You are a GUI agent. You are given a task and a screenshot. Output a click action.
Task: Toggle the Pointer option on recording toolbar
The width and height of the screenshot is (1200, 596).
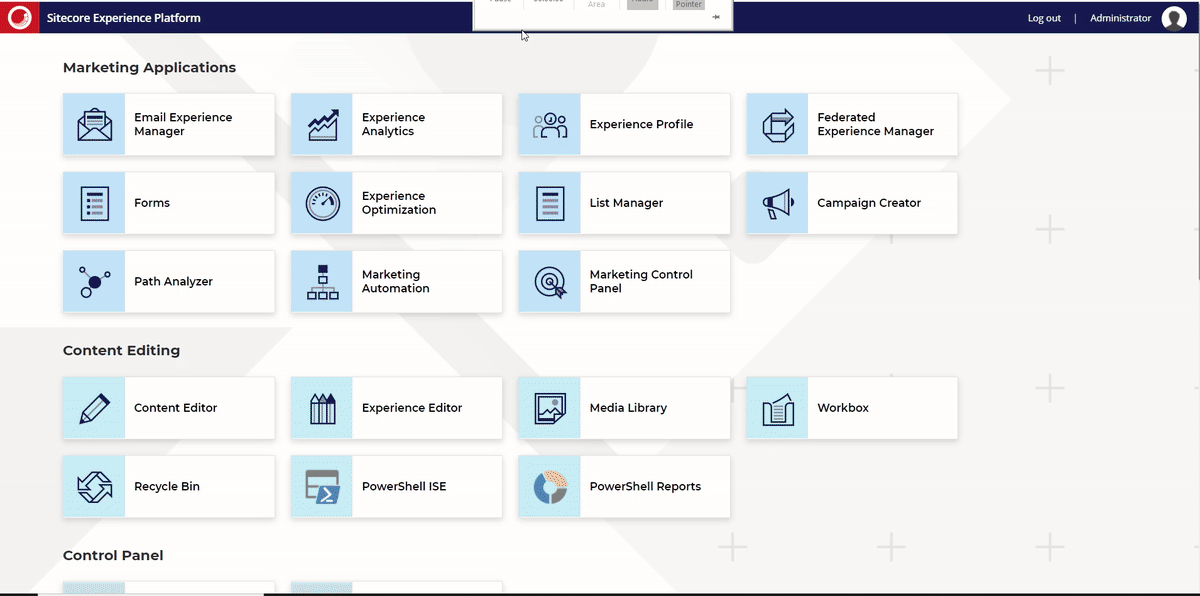coord(688,5)
